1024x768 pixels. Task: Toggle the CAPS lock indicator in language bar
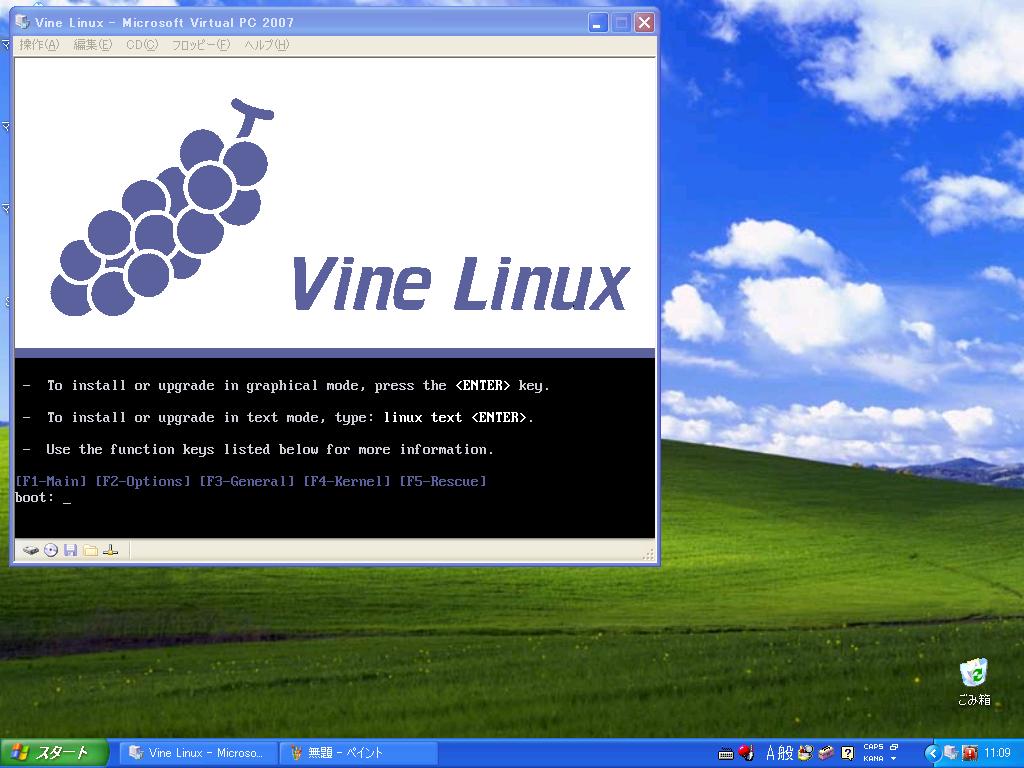point(873,747)
